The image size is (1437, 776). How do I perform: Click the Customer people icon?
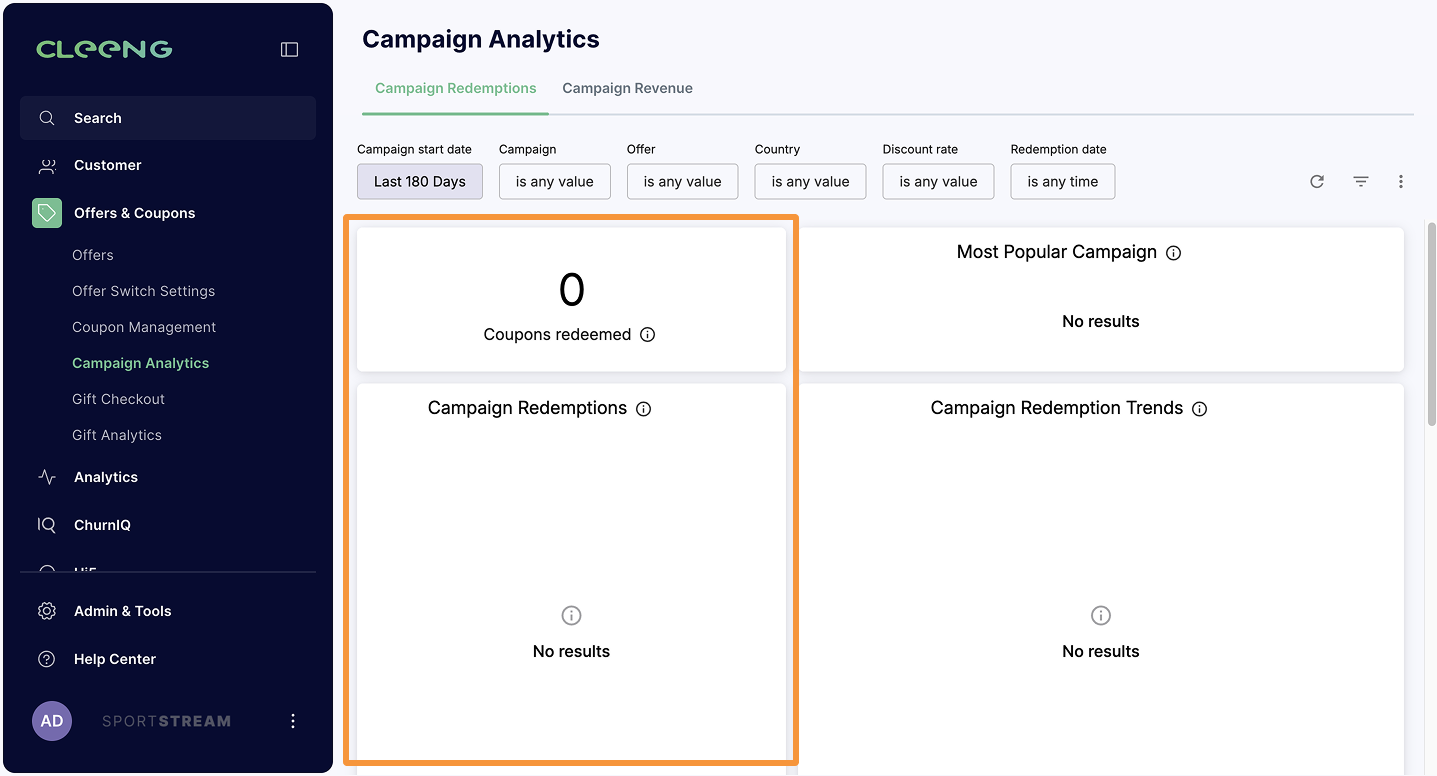pos(47,166)
